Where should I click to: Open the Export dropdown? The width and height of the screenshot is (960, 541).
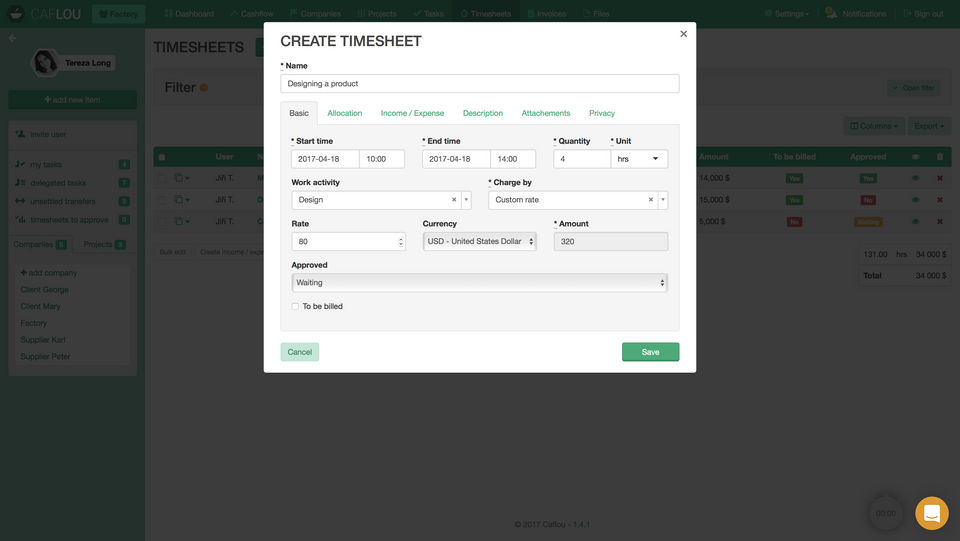tap(929, 126)
